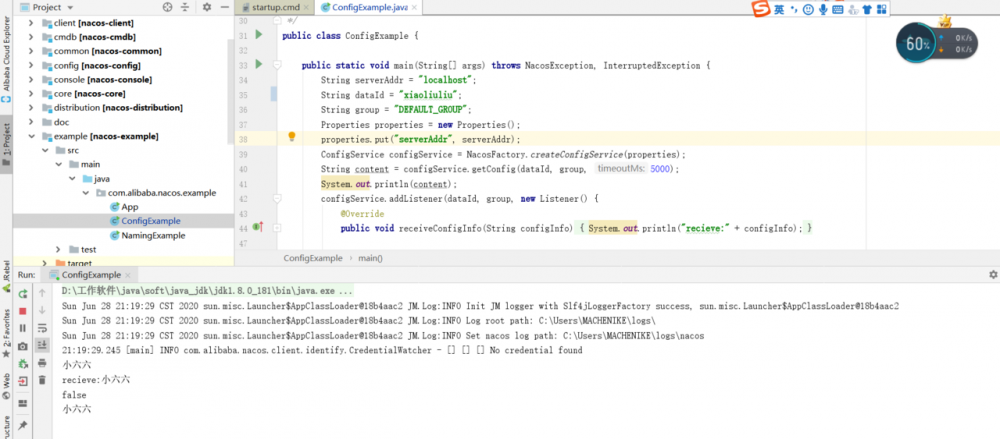Switch to the startup.cmd tab
The width and height of the screenshot is (1000, 439).
[x=274, y=8]
